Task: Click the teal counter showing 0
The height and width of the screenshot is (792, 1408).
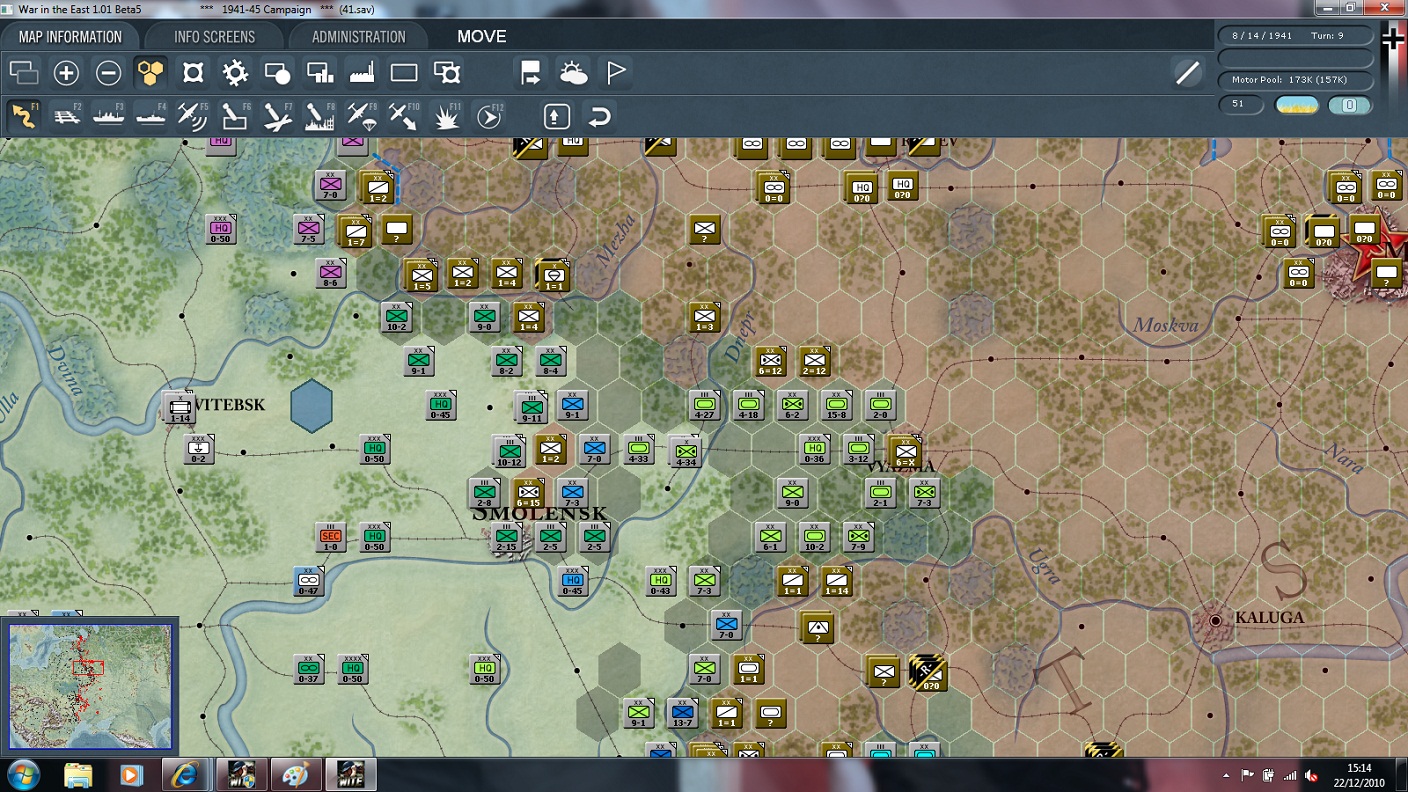Action: coord(1349,105)
